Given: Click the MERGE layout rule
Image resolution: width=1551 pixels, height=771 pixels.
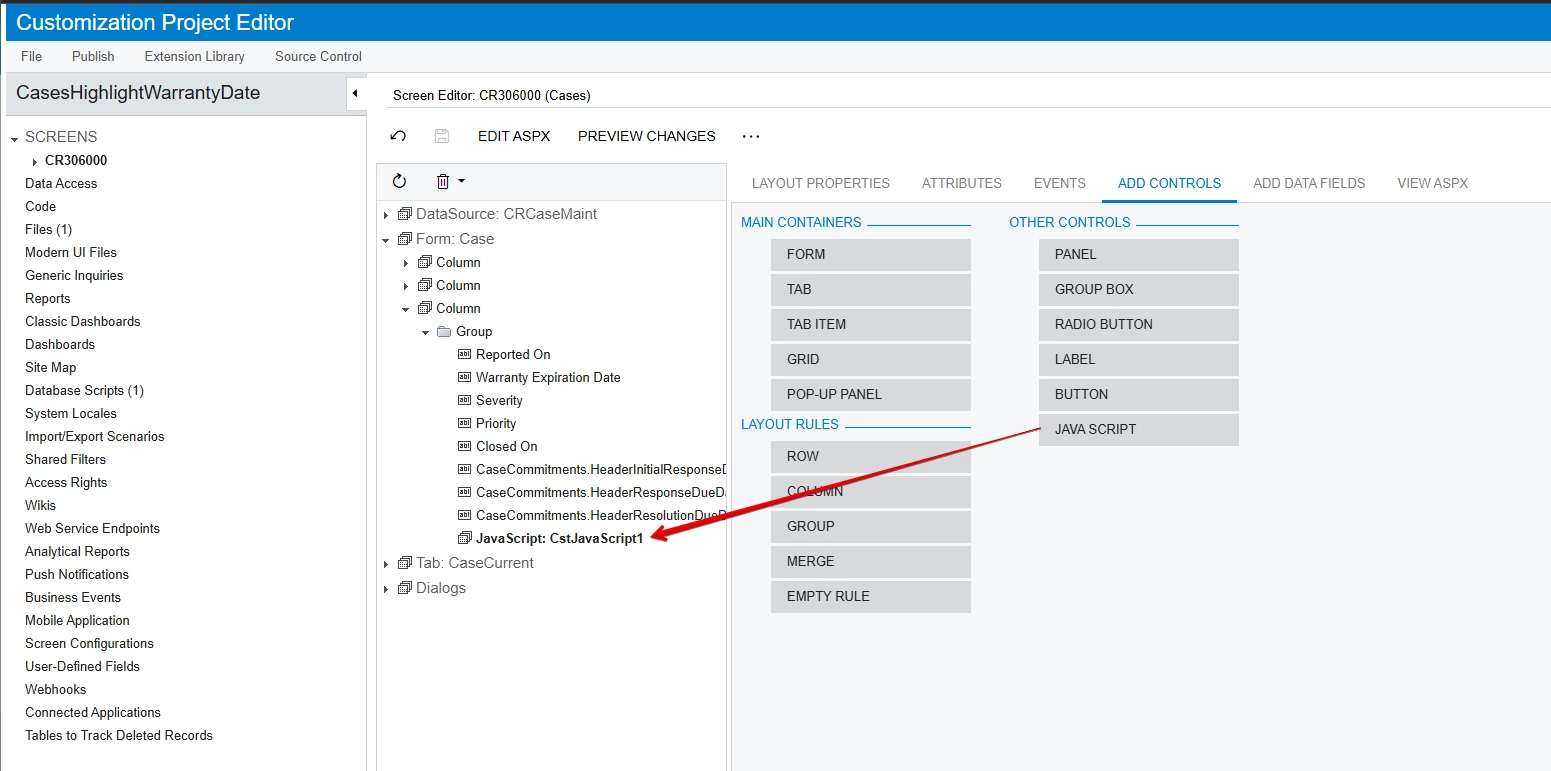Looking at the screenshot, I should (x=871, y=561).
